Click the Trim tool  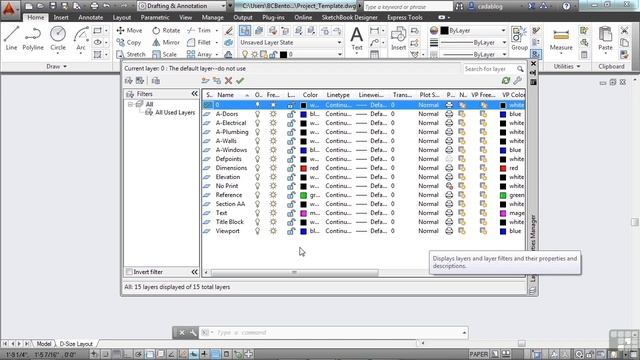pos(199,30)
